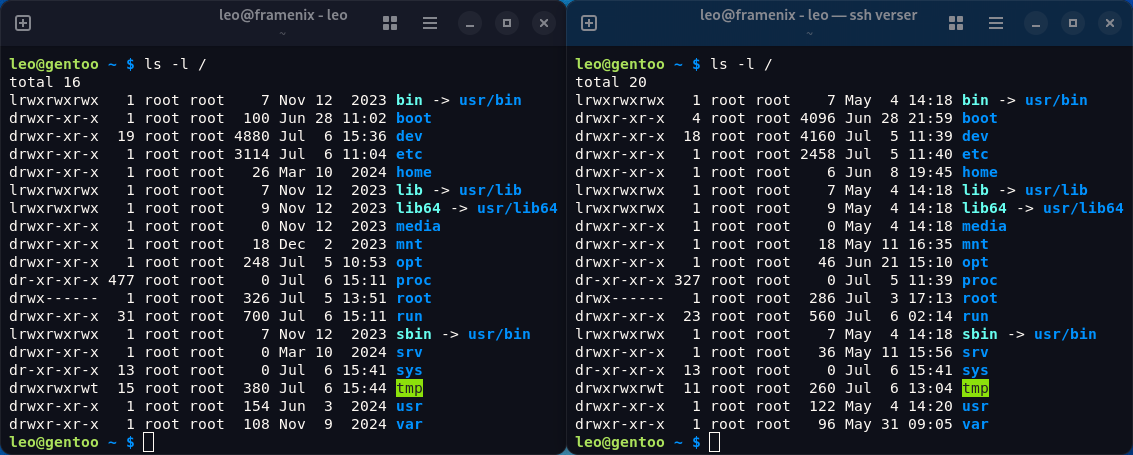
Task: Click the 'media' entry in the left terminal
Action: coord(418,226)
